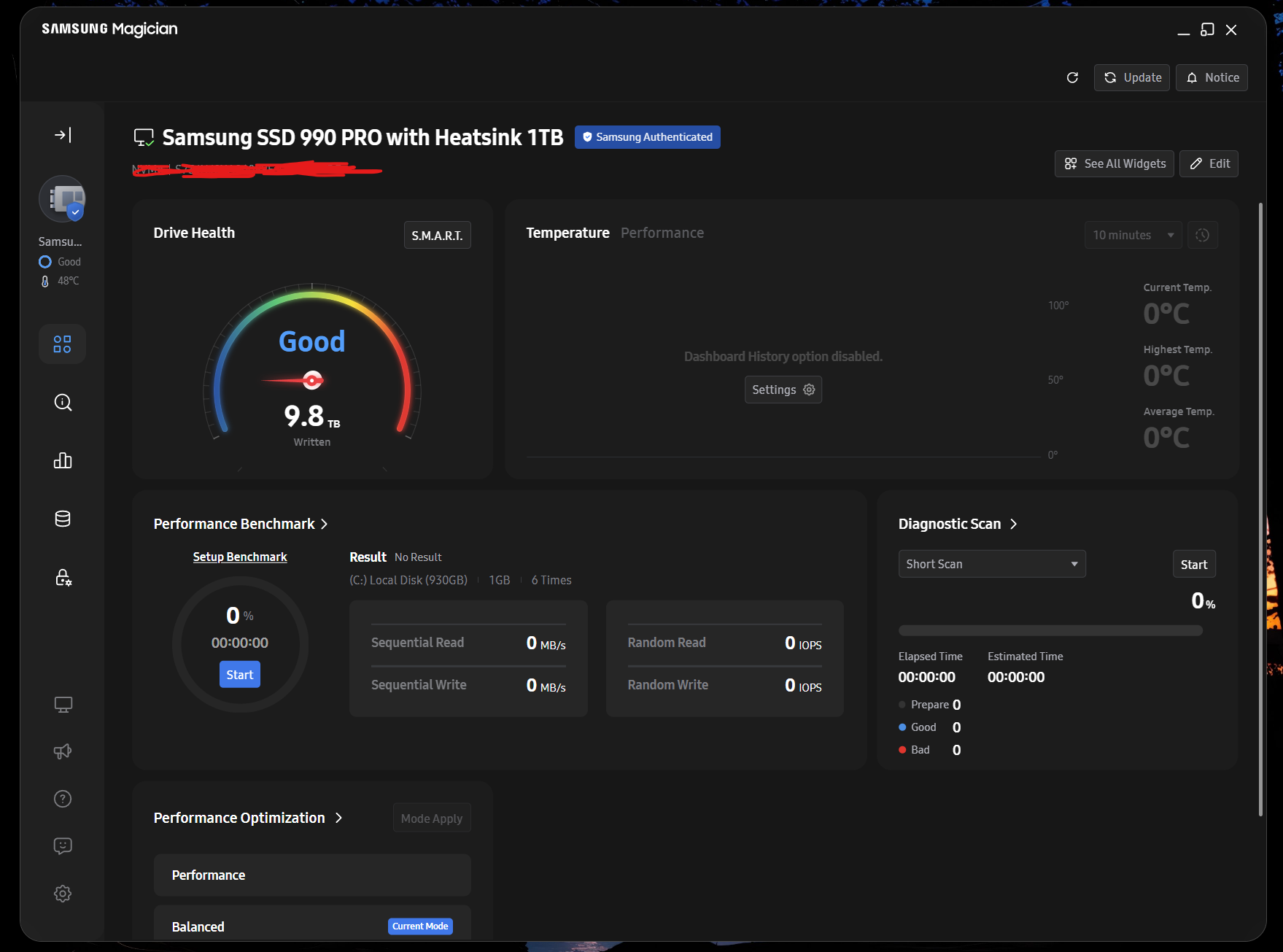Click the history clock icon beside interval

[1203, 235]
